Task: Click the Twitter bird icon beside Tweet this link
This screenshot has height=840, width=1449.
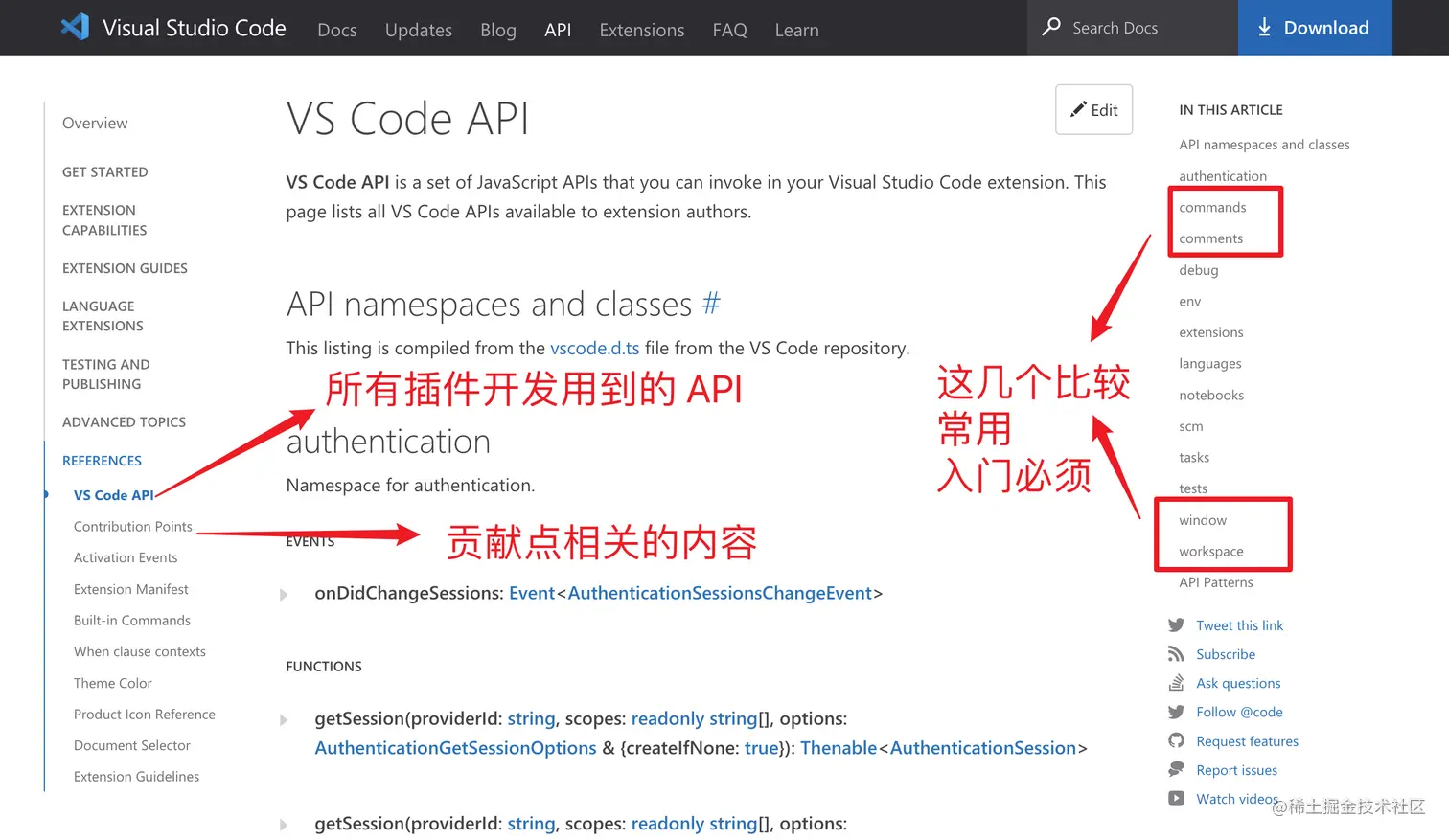Action: pos(1176,625)
